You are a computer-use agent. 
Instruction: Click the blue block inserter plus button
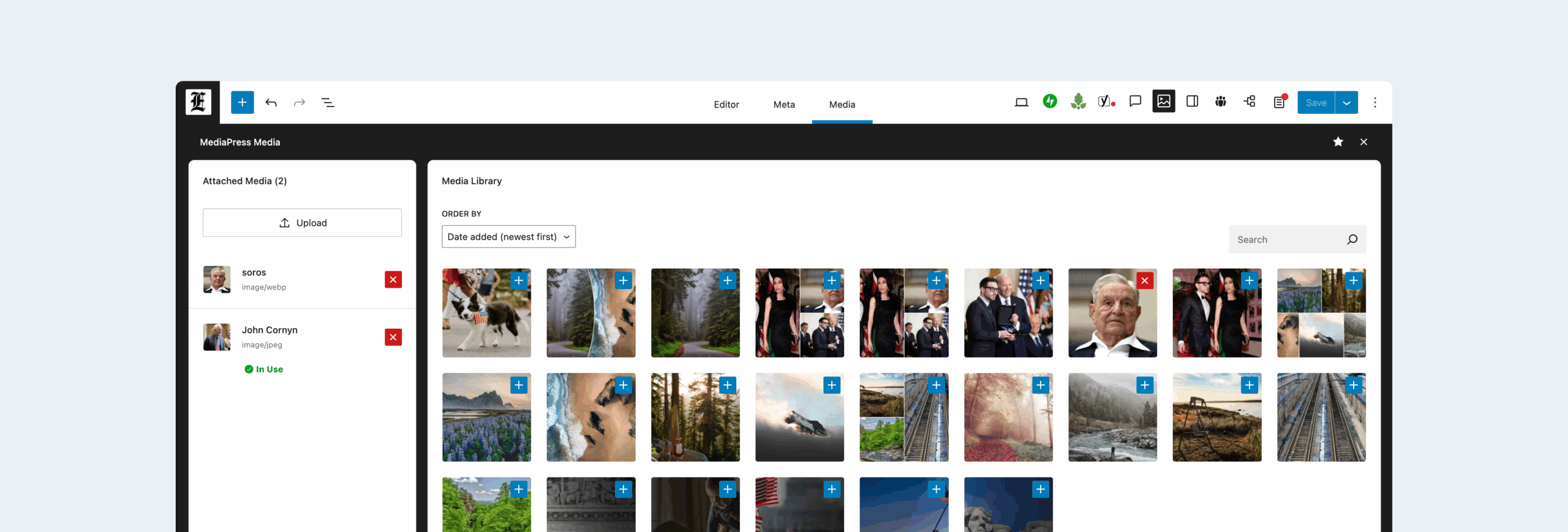(x=242, y=102)
